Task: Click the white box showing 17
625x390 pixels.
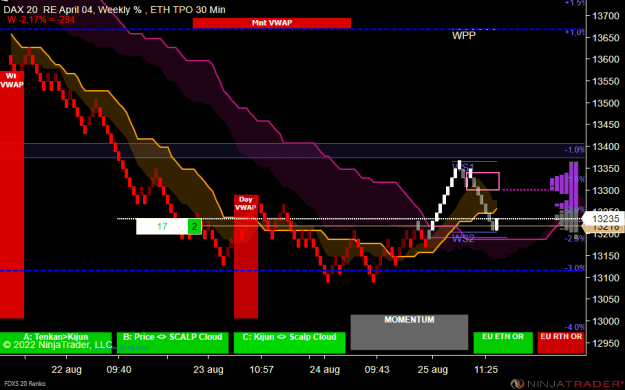Action: (162, 227)
